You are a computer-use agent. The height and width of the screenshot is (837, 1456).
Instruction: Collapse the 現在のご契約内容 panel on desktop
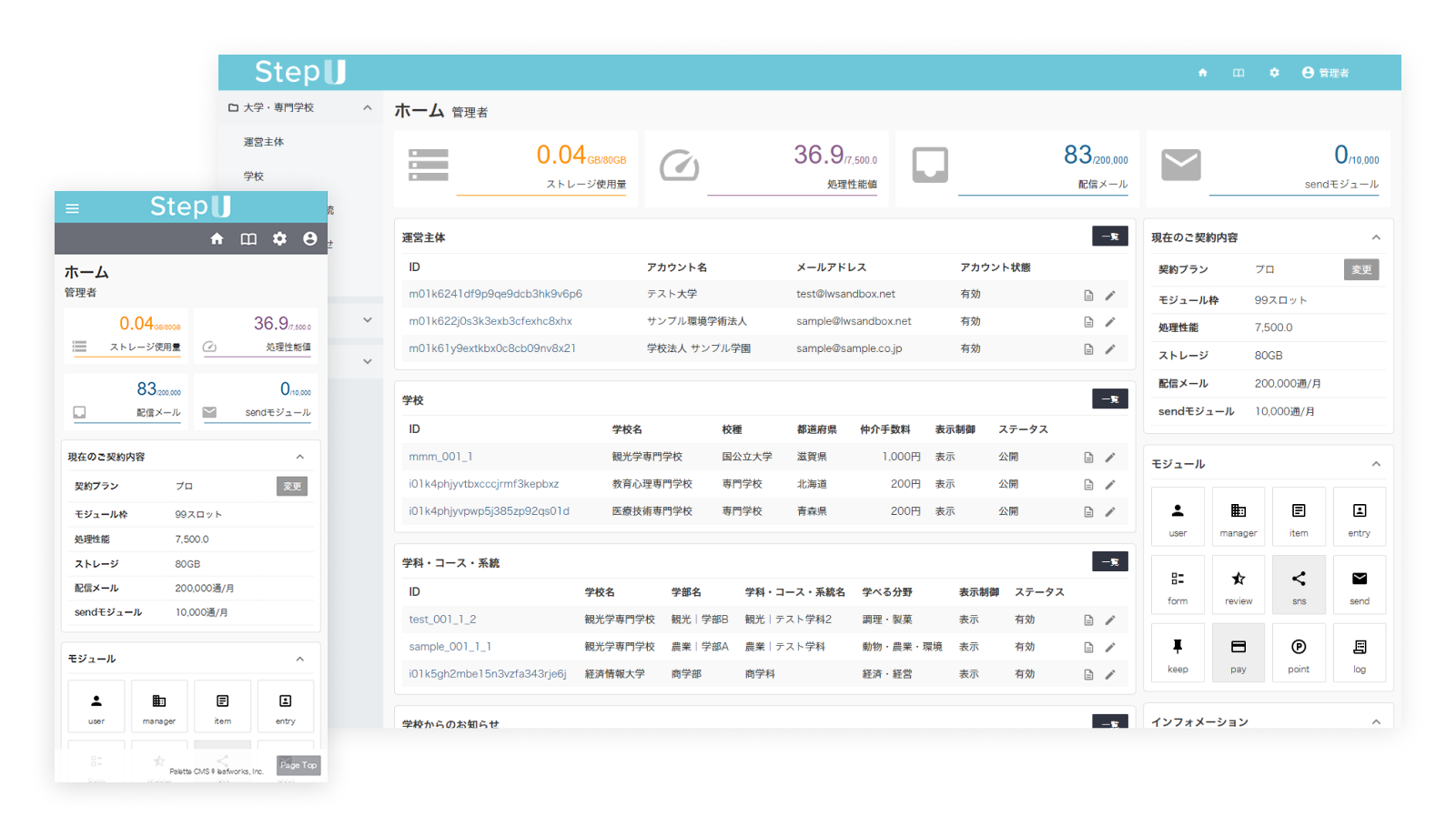click(1376, 237)
